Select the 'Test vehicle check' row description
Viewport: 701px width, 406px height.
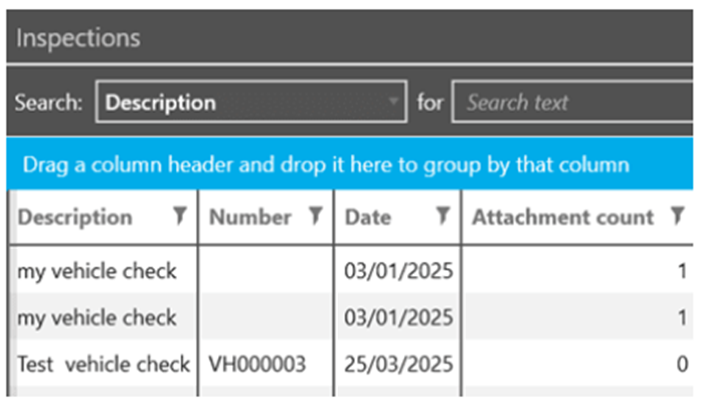[103, 365]
